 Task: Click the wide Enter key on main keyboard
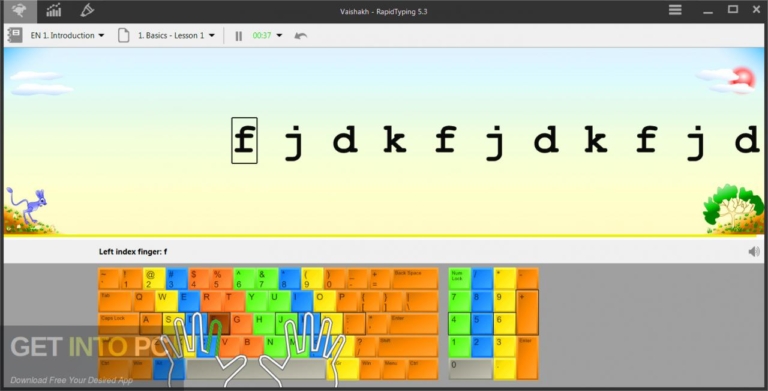414,324
